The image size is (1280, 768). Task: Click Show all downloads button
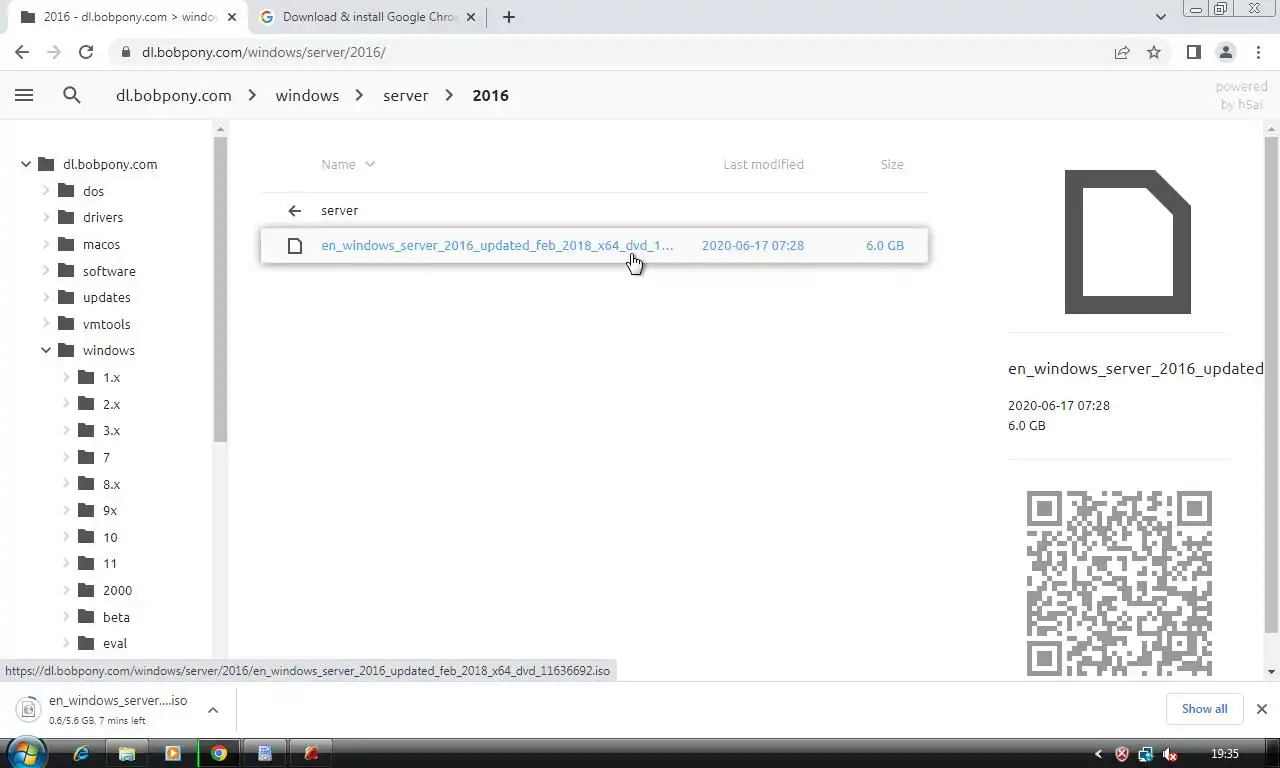tap(1204, 709)
